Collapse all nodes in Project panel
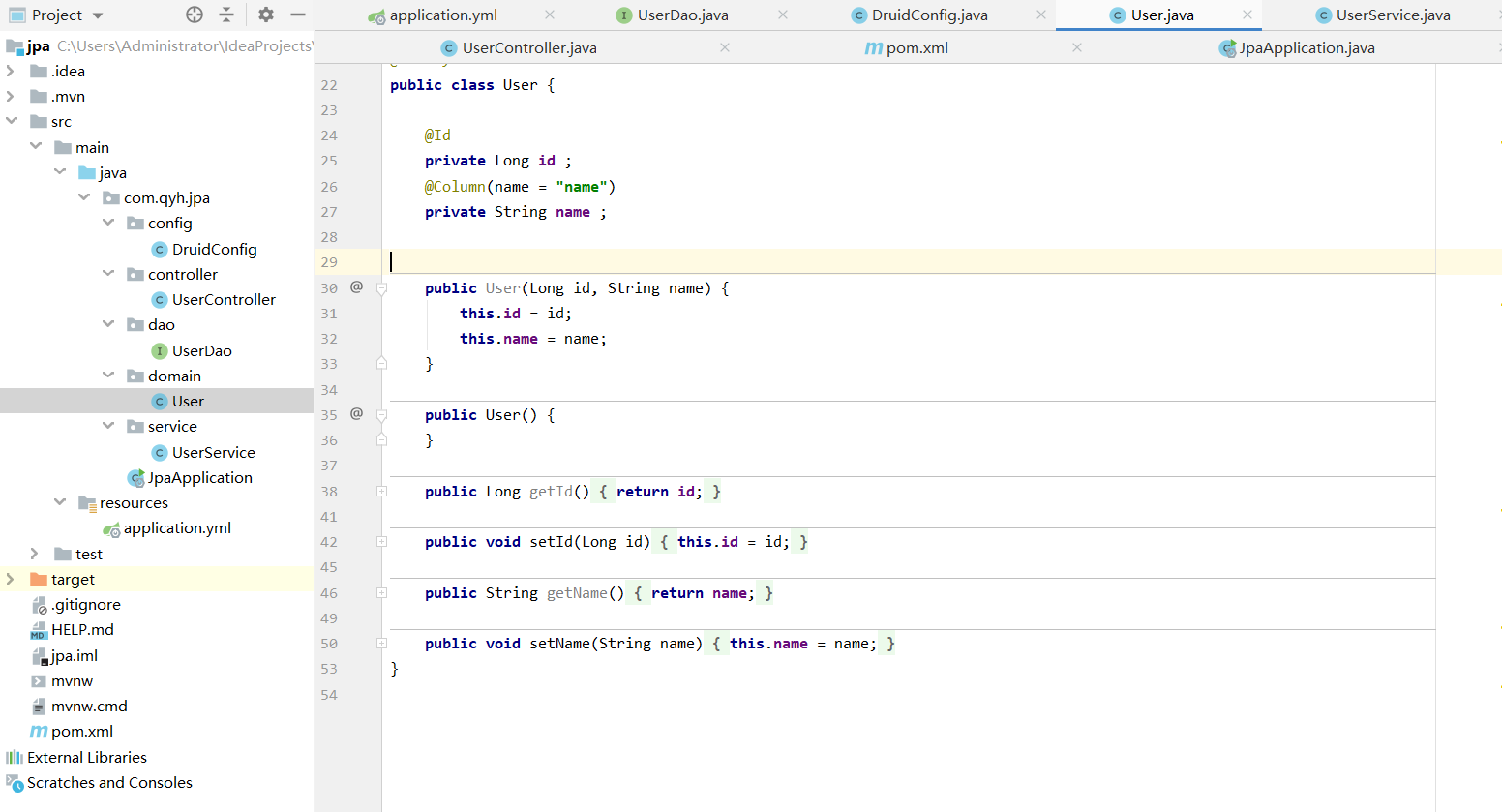The width and height of the screenshot is (1502, 812). point(226,15)
